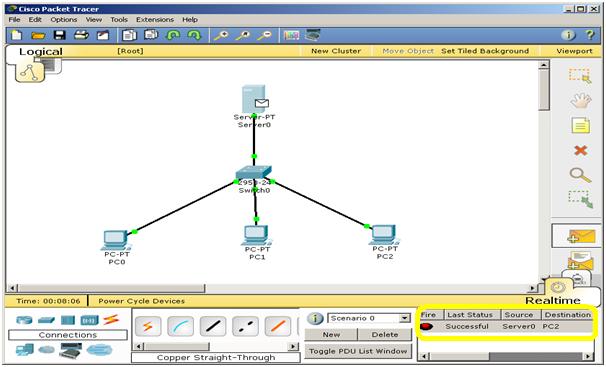The width and height of the screenshot is (606, 367).
Task: Choose the red X Delete tool
Action: (x=580, y=150)
